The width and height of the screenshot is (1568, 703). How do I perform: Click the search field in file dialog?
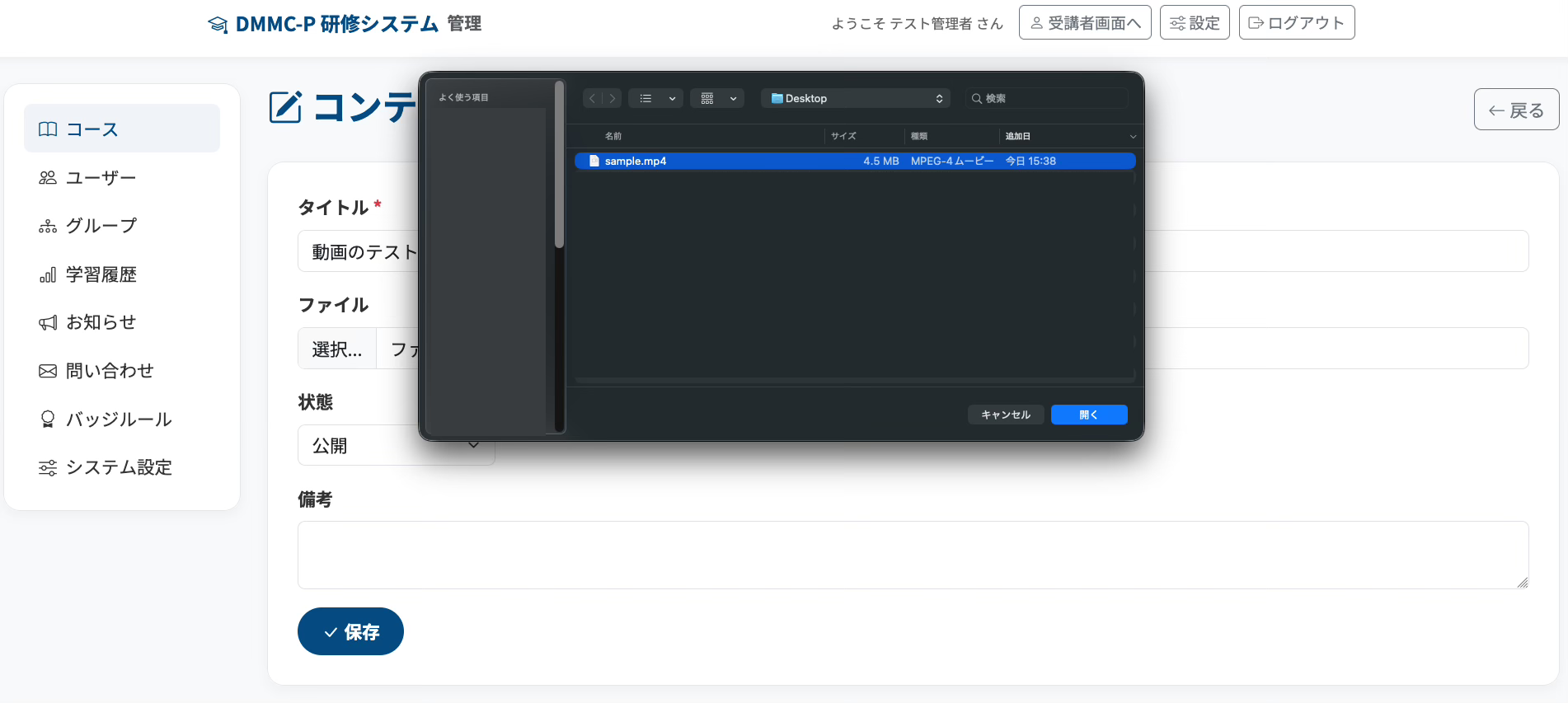[x=1047, y=98]
